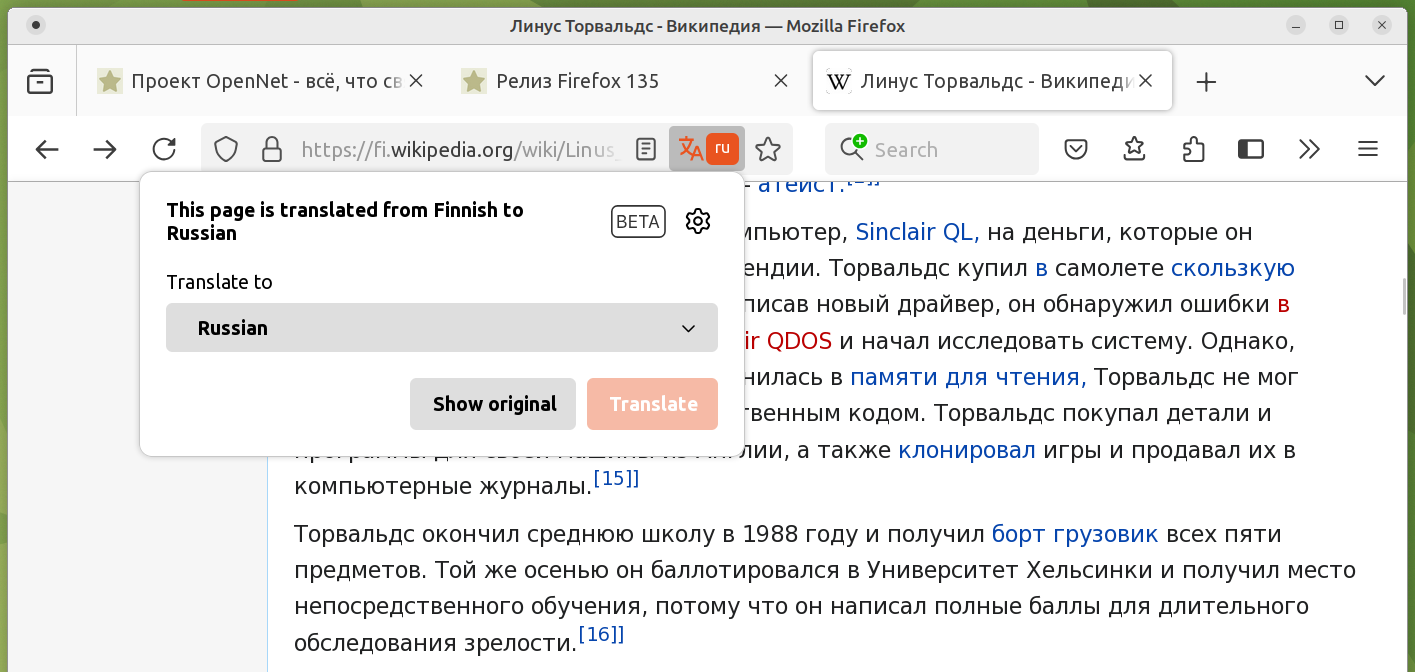The image size is (1415, 672).
Task: Open translation settings gear icon
Action: pos(698,221)
